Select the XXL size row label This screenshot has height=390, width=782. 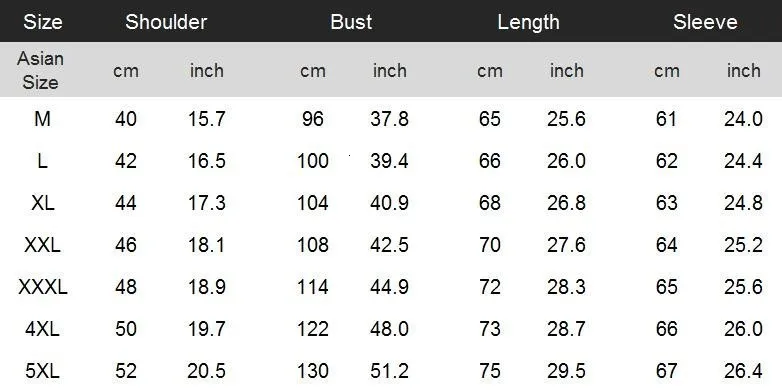[42, 245]
